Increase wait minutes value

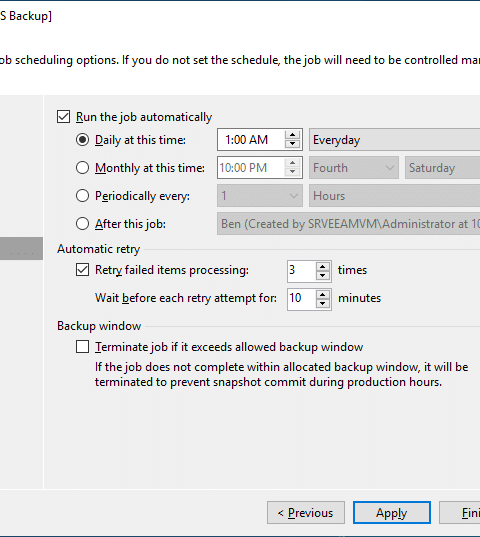click(323, 294)
